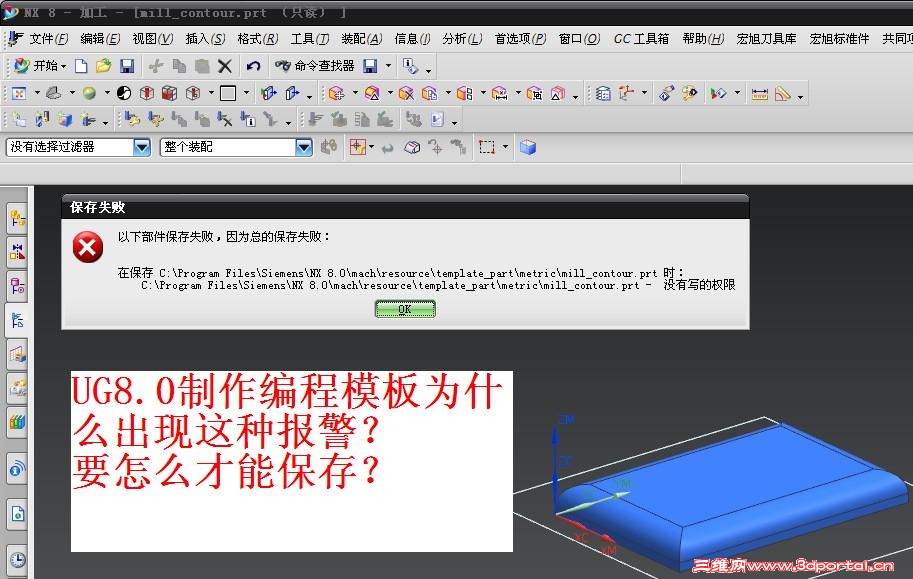
Task: Open the 宏旭刀具库 menu
Action: point(766,39)
